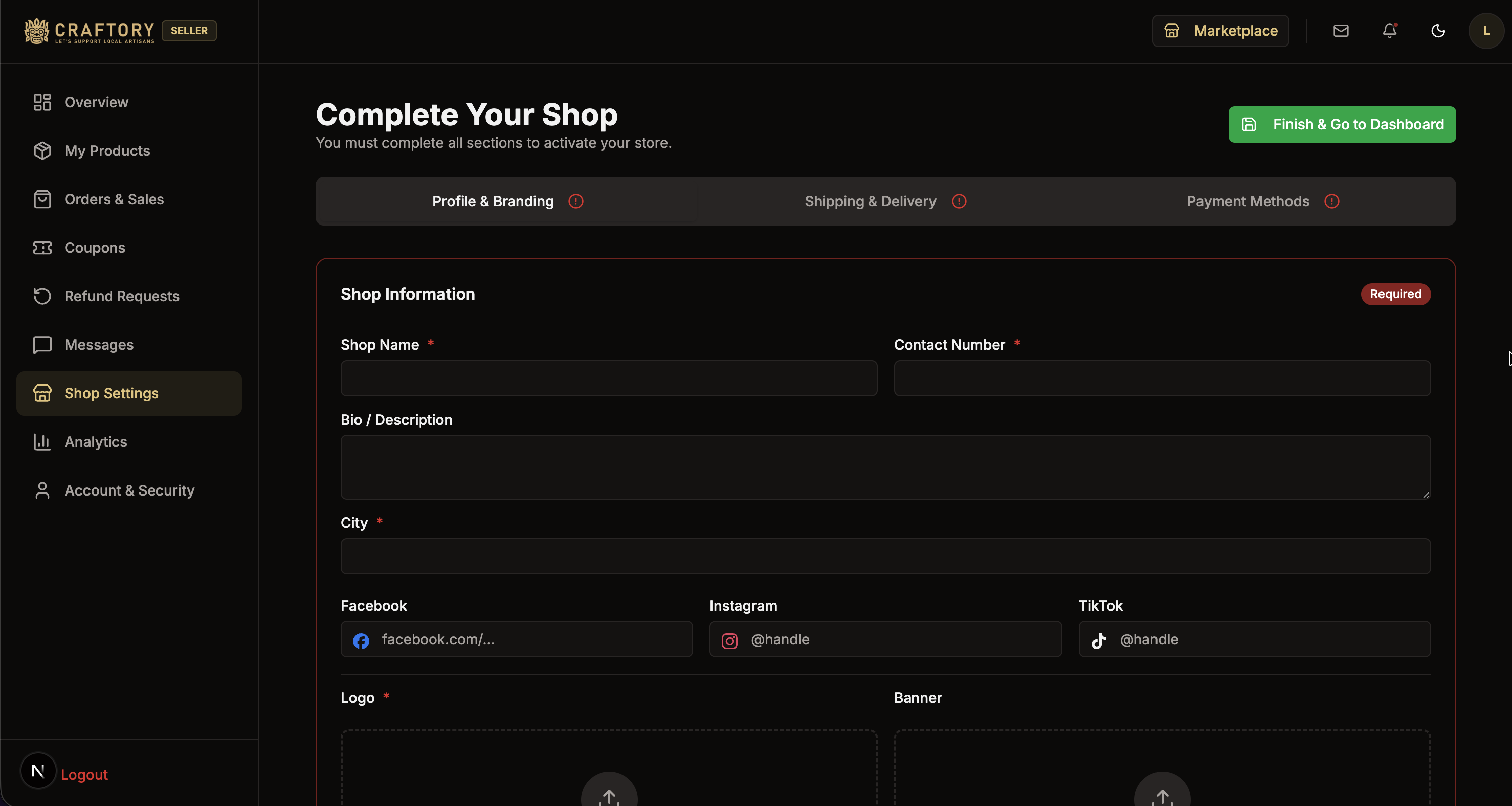Viewport: 1512px width, 806px height.
Task: Click the Craftory seller logo
Action: click(88, 30)
